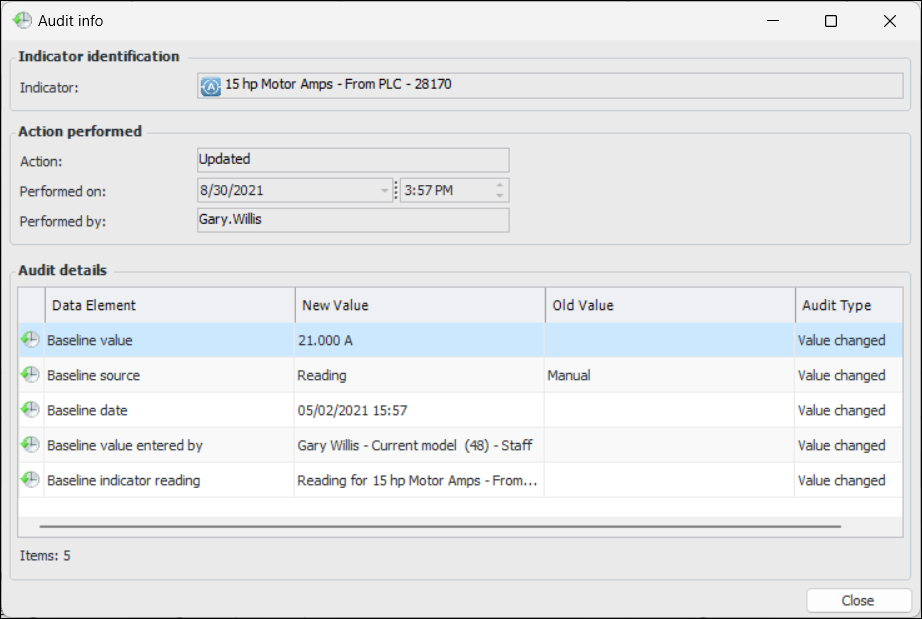This screenshot has width=922, height=619.
Task: Click the 3:57 PM time field
Action: point(454,190)
